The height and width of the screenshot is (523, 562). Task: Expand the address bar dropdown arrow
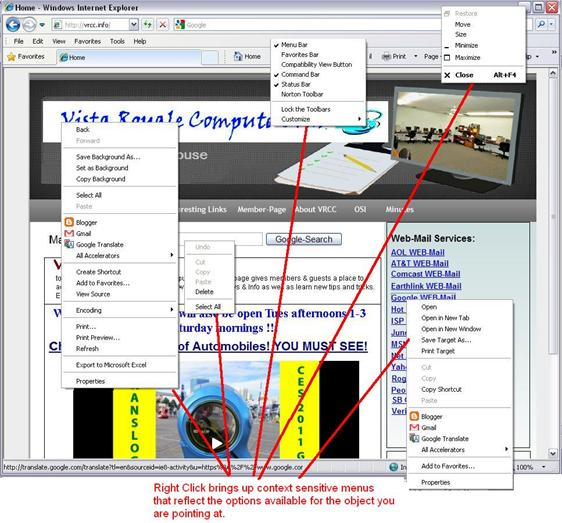134,25
